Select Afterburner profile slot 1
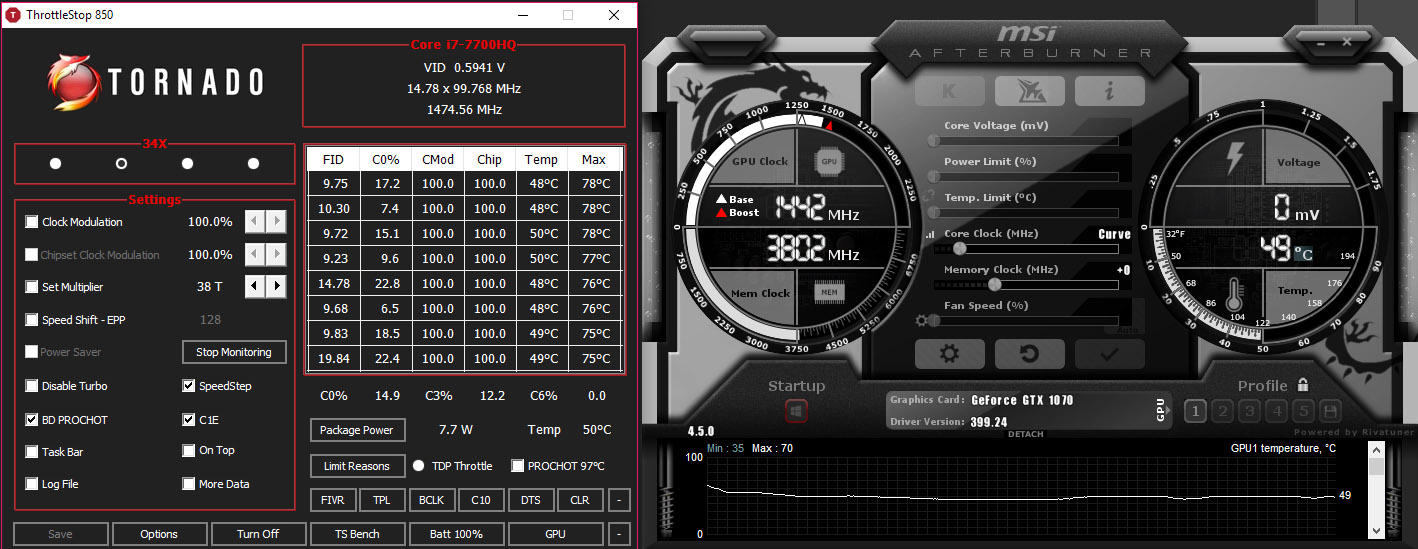The height and width of the screenshot is (549, 1418). click(1195, 411)
